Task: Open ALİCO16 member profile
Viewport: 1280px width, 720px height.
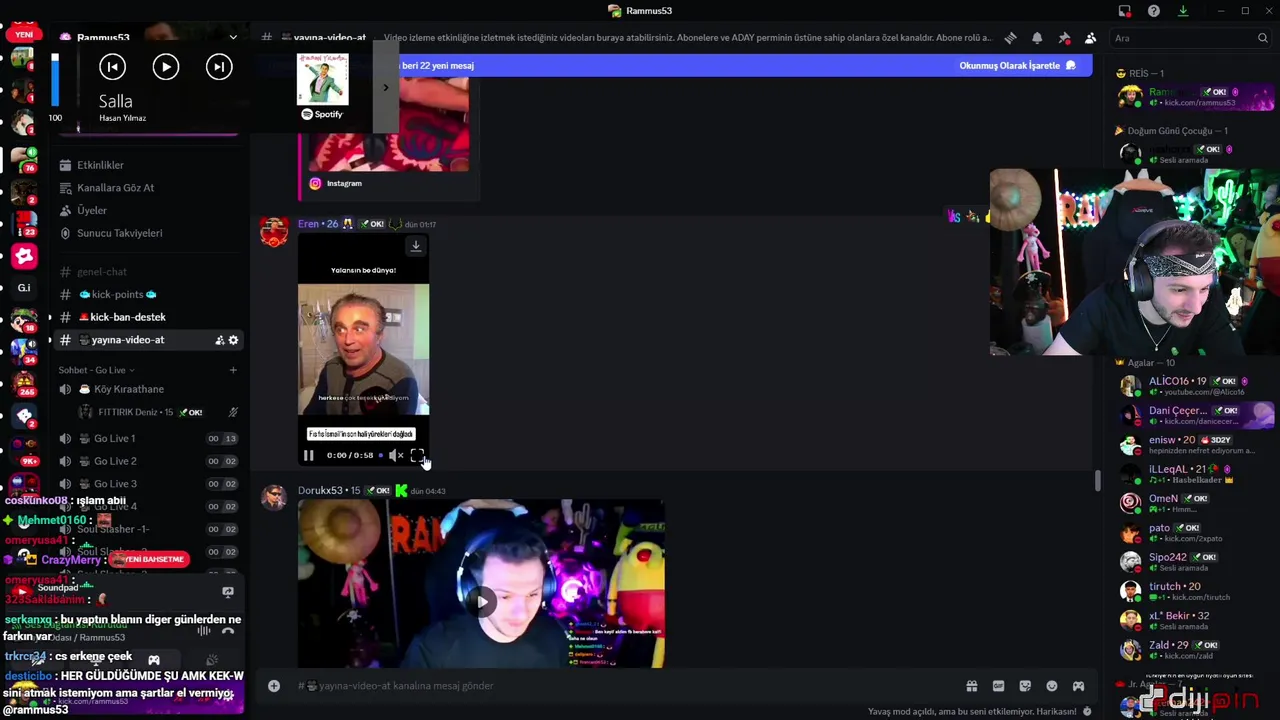Action: [1196, 386]
